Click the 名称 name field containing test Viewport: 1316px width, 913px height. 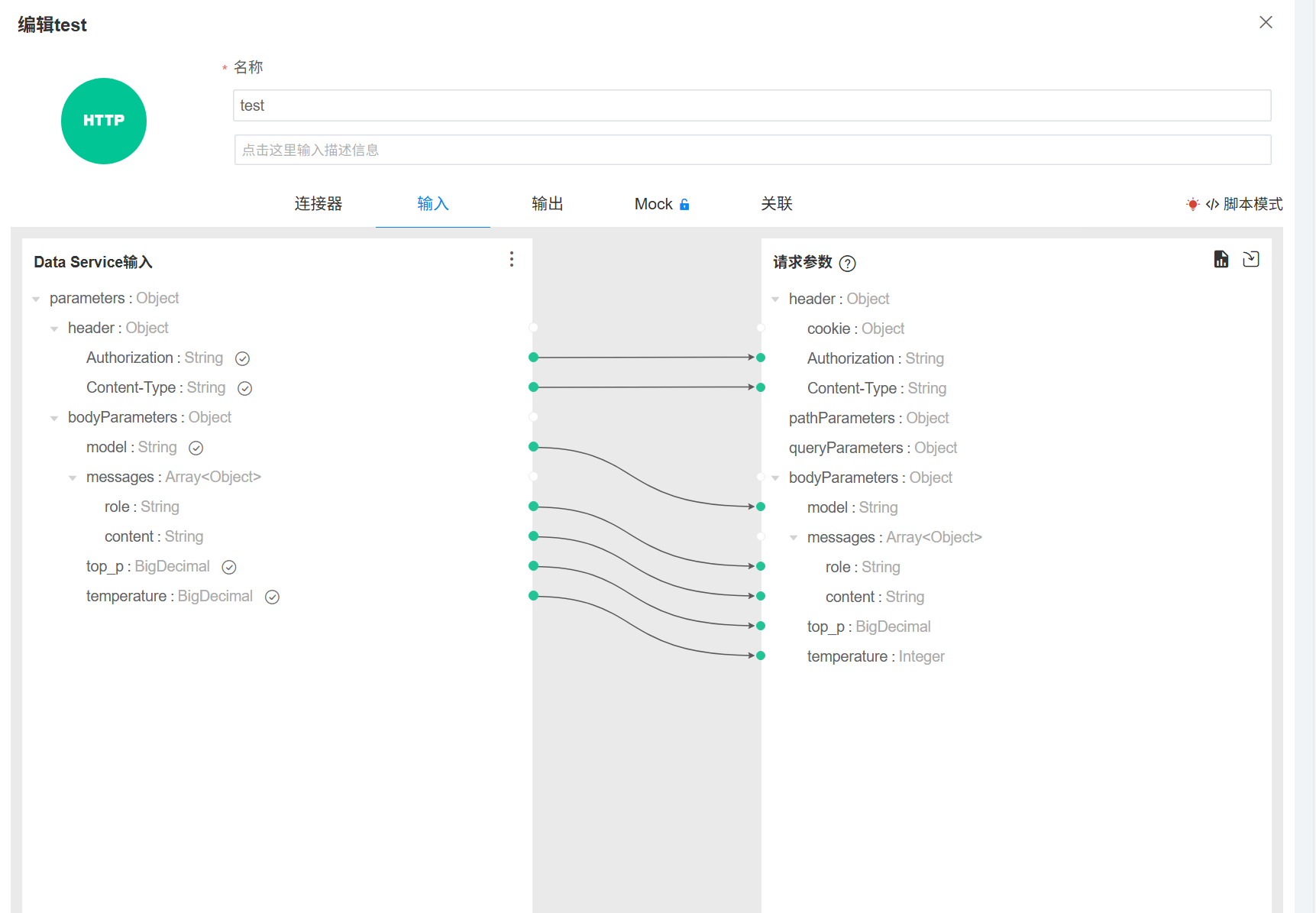752,105
